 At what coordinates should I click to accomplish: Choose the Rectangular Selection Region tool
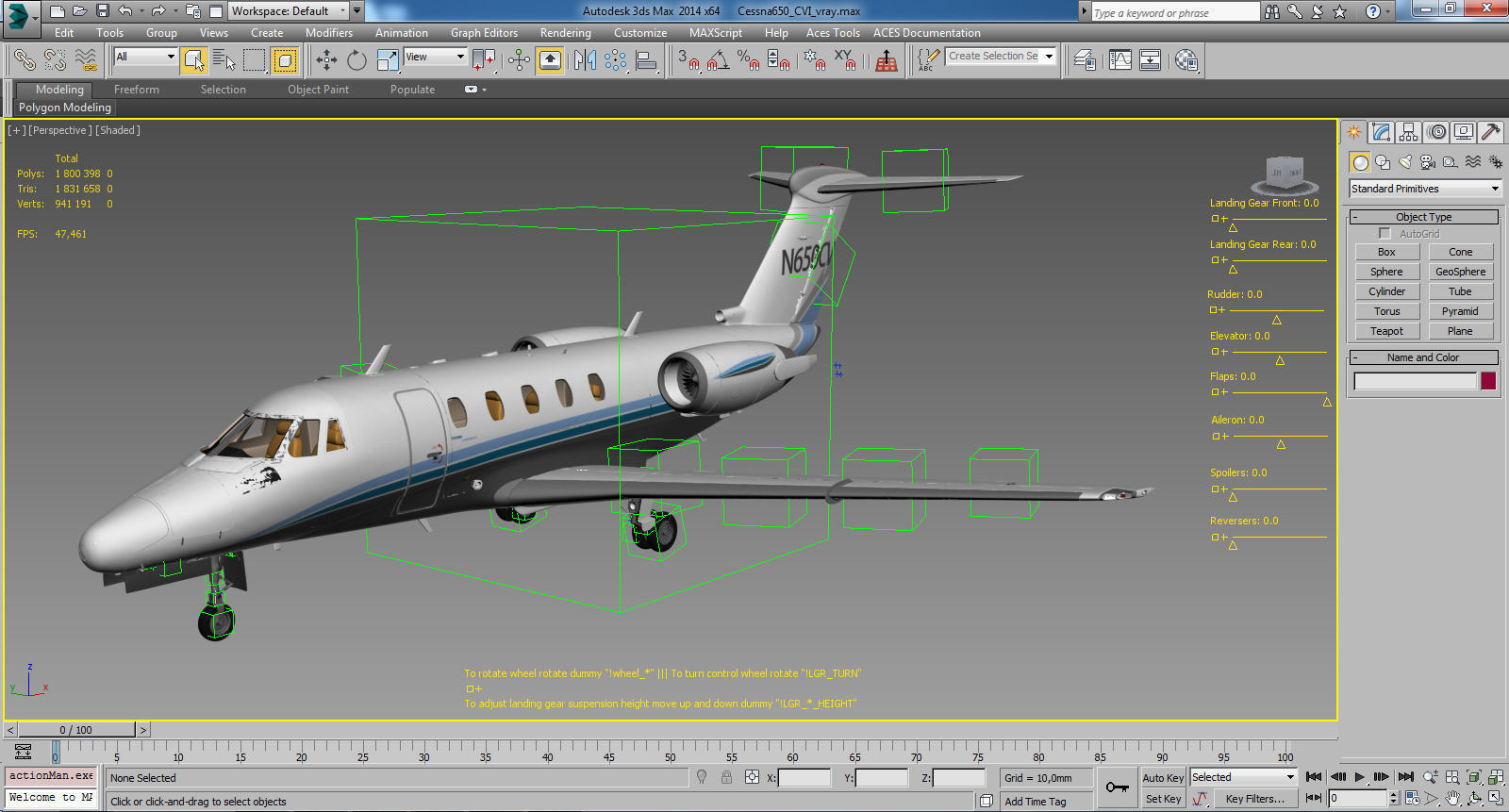(254, 60)
